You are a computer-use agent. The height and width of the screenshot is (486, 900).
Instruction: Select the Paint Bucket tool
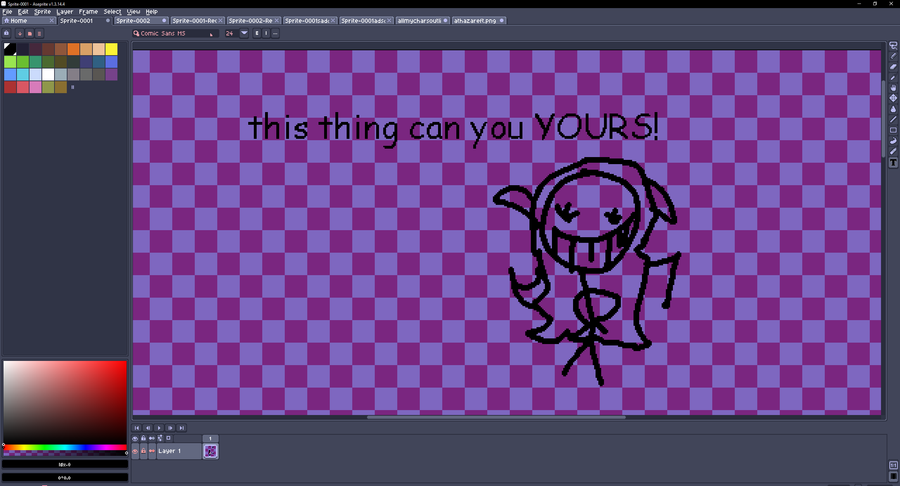tap(893, 109)
